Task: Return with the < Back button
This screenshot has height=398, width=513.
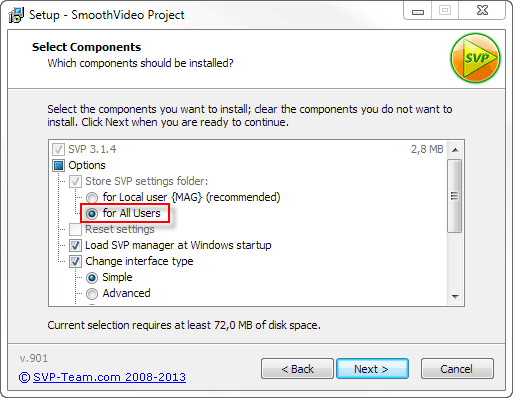Action: click(x=297, y=369)
